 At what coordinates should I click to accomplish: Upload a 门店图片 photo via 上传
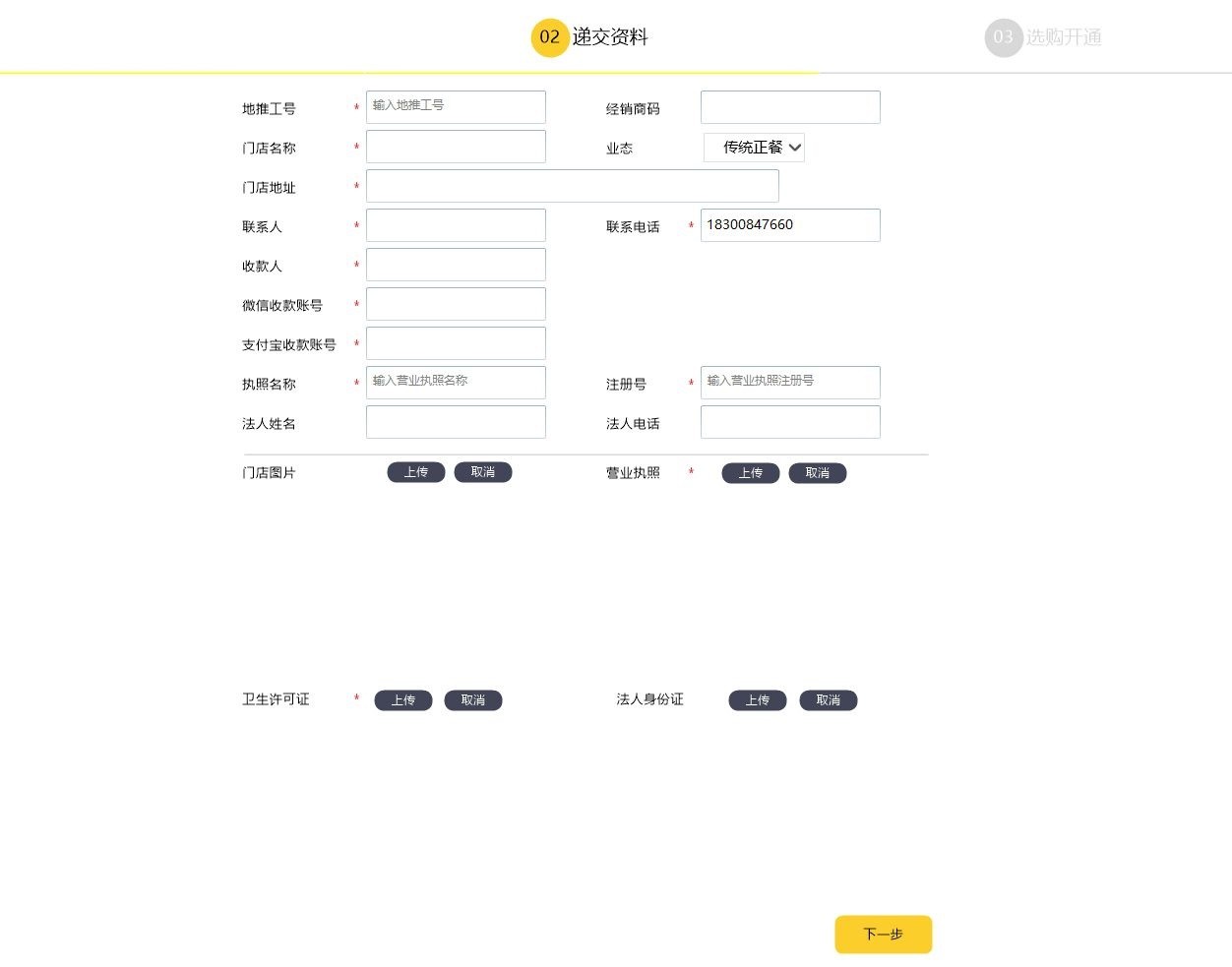pos(416,472)
